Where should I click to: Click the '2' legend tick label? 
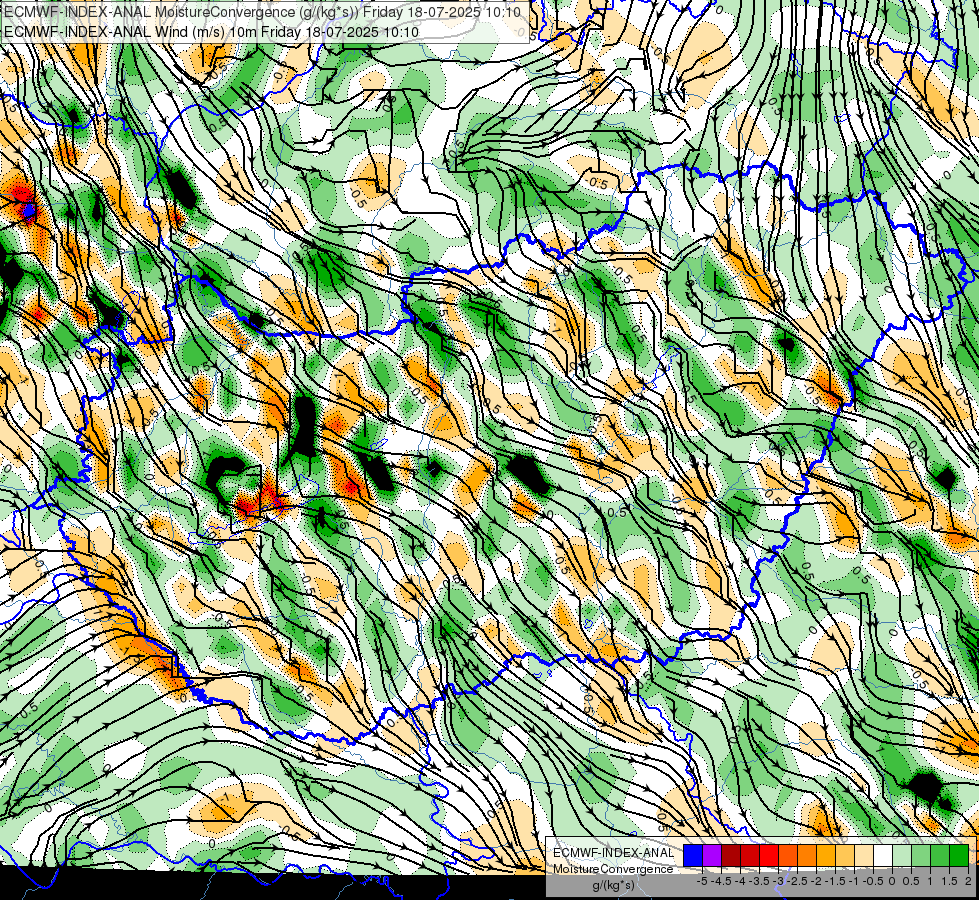coord(968,881)
